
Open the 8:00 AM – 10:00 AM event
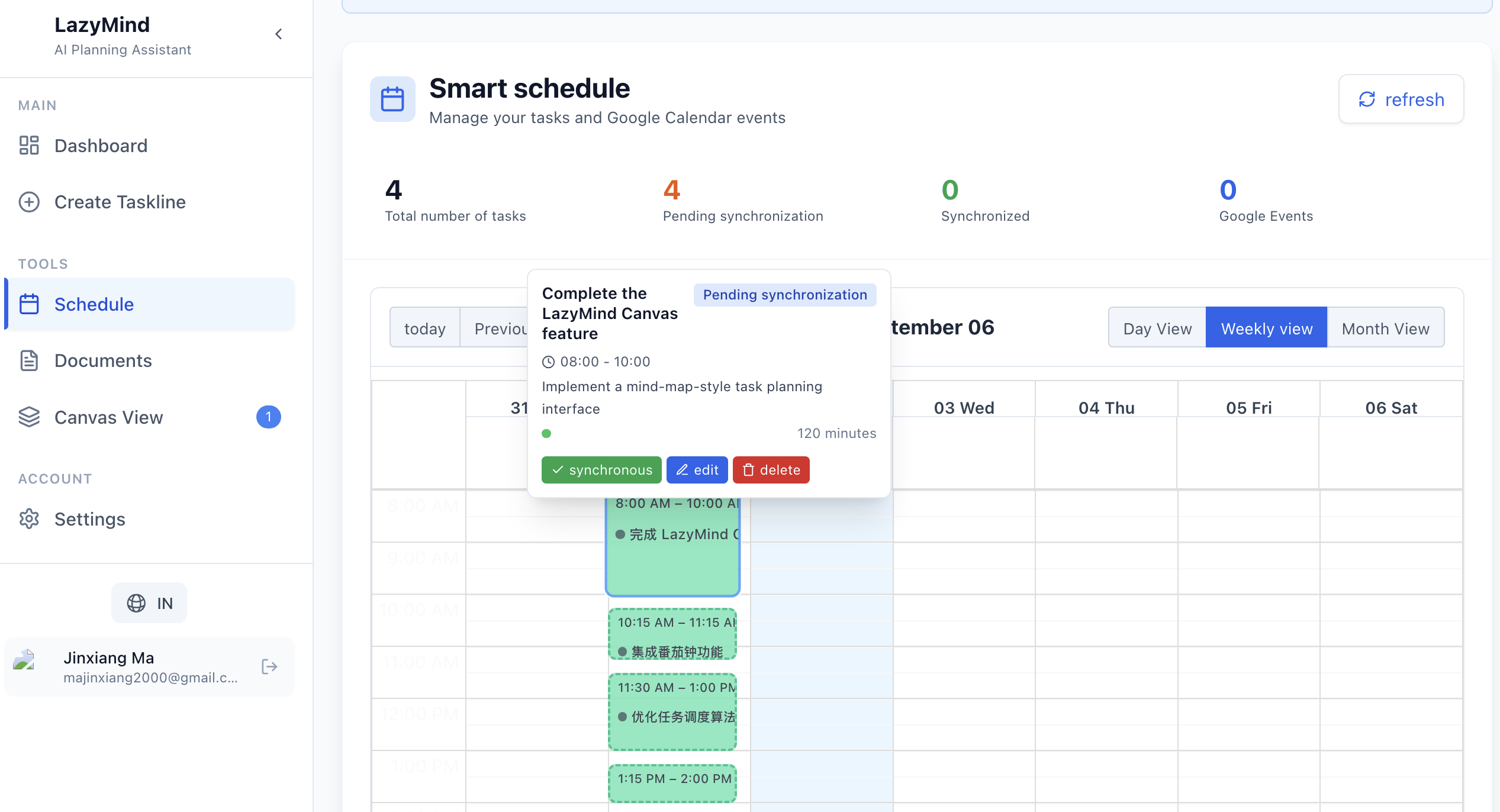(673, 546)
